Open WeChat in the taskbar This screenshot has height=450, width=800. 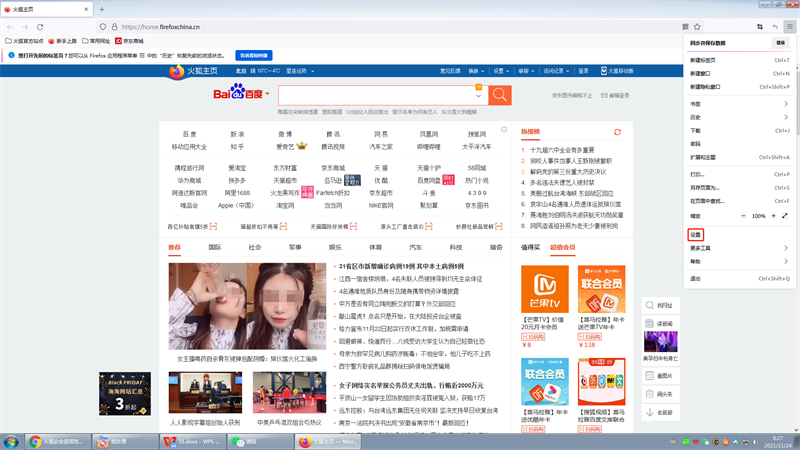coord(259,441)
